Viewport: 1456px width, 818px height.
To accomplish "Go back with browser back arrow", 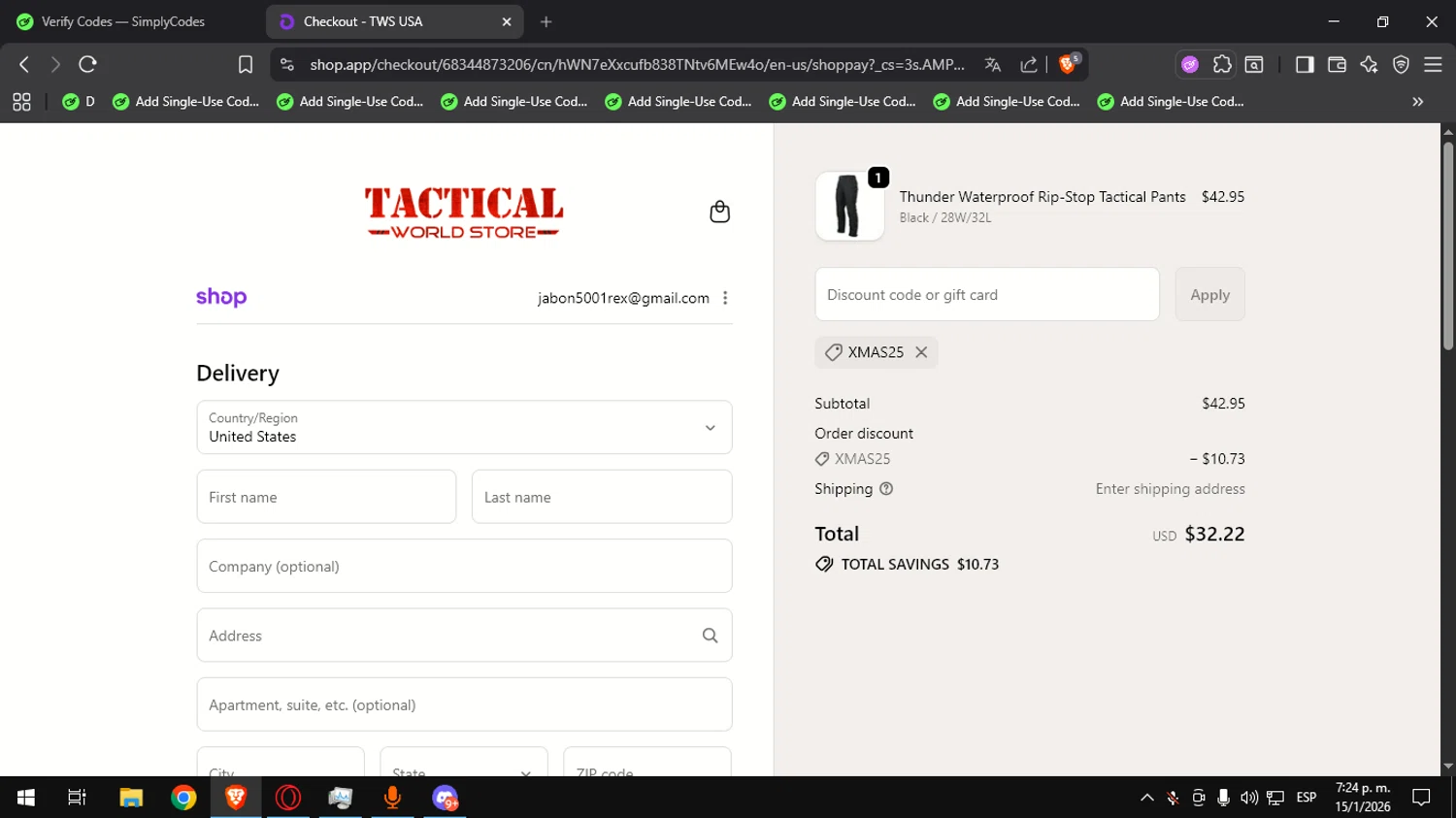I will point(24,64).
